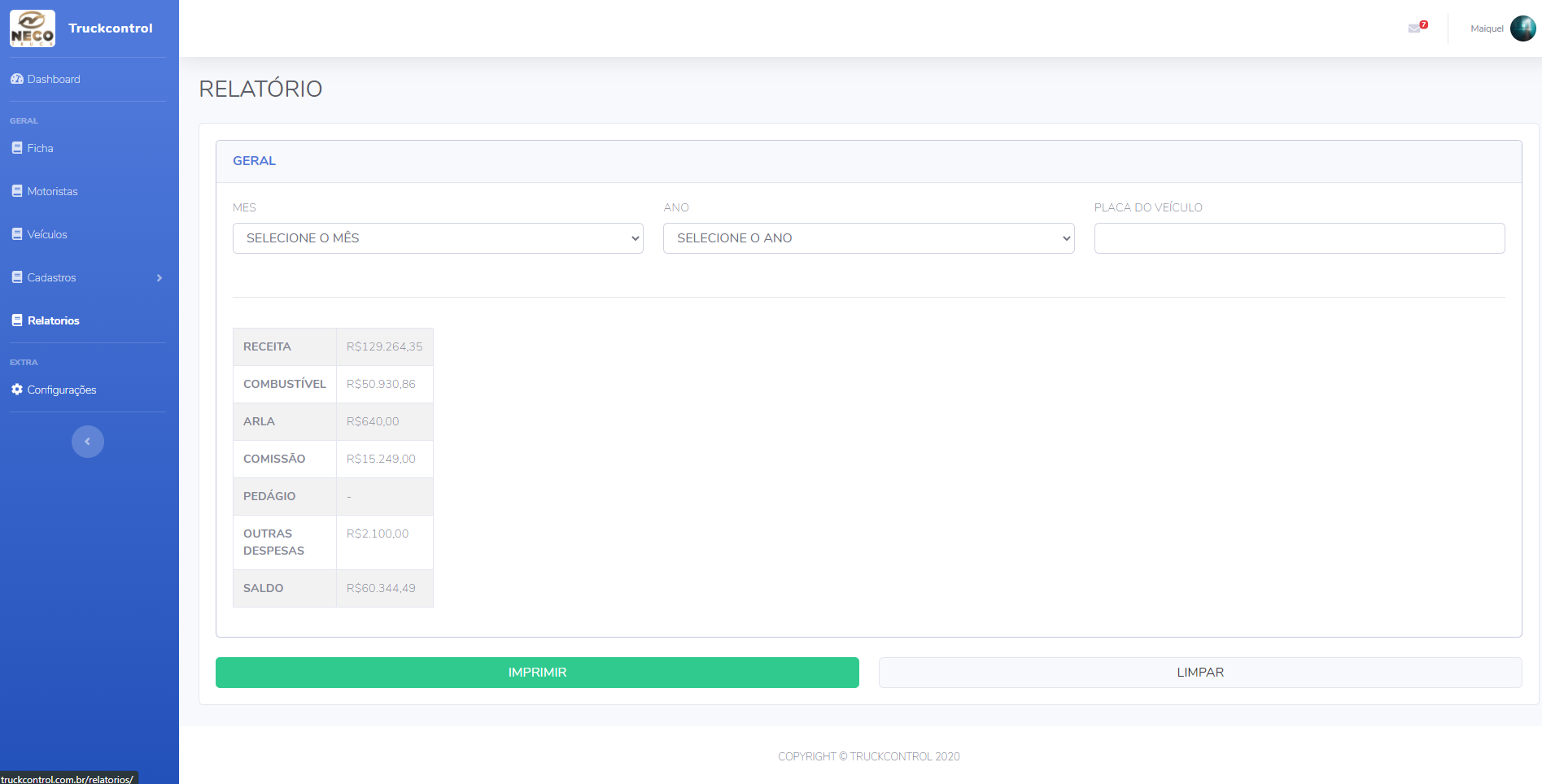Image resolution: width=1542 pixels, height=784 pixels.
Task: Click the unread messages badge counter
Action: (1422, 23)
